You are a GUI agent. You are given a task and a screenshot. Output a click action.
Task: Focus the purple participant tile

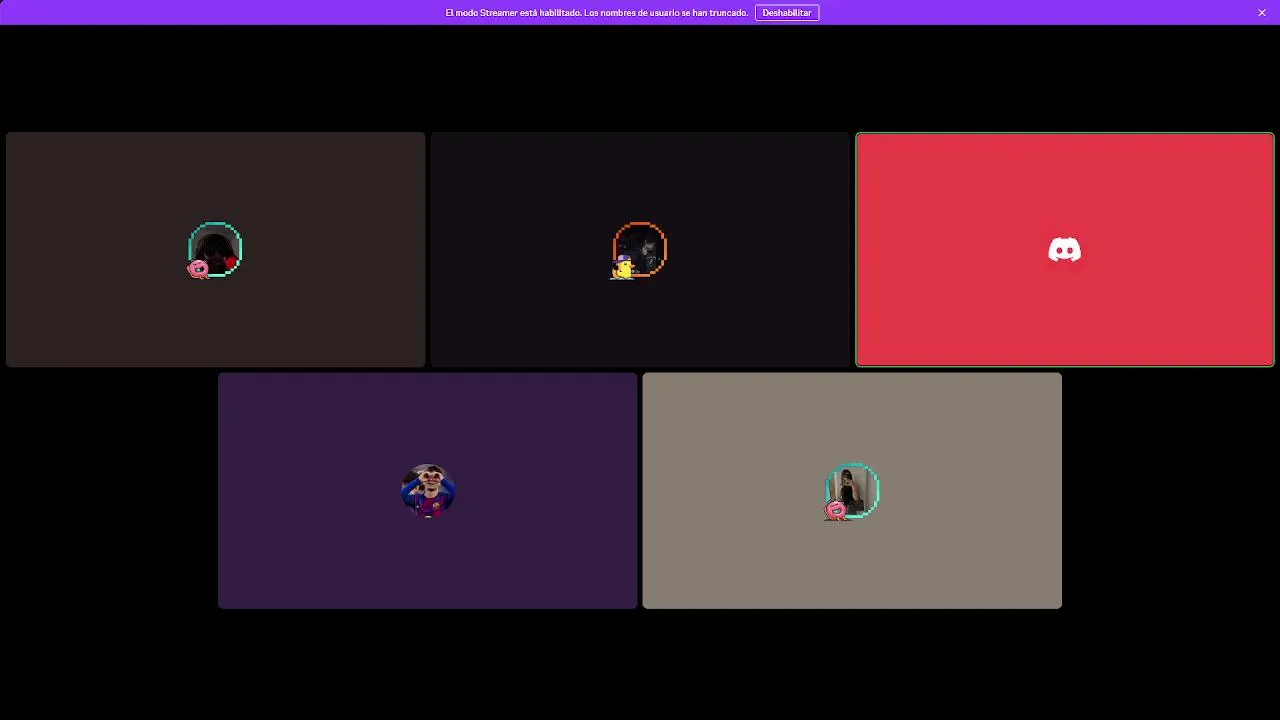tap(428, 491)
